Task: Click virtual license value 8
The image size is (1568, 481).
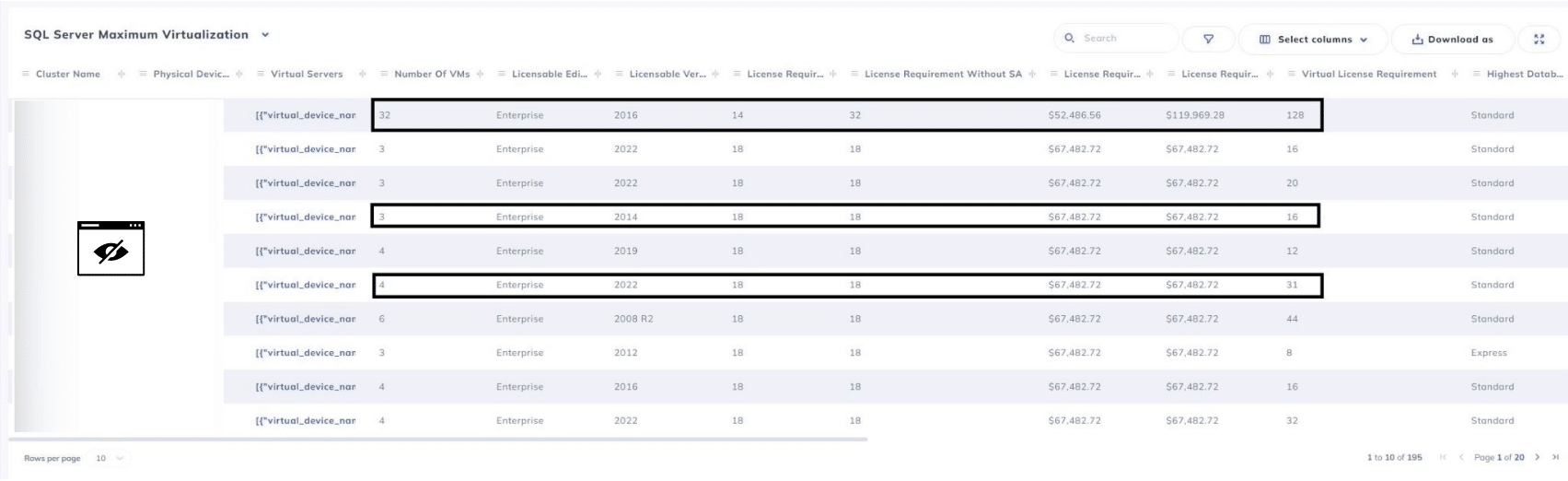Action: tap(1289, 353)
